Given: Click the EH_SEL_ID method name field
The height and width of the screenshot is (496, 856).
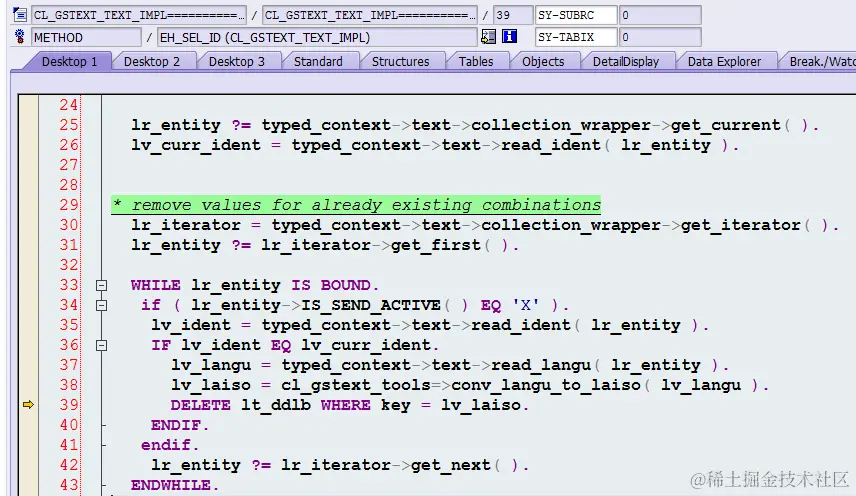Looking at the screenshot, I should 317,37.
